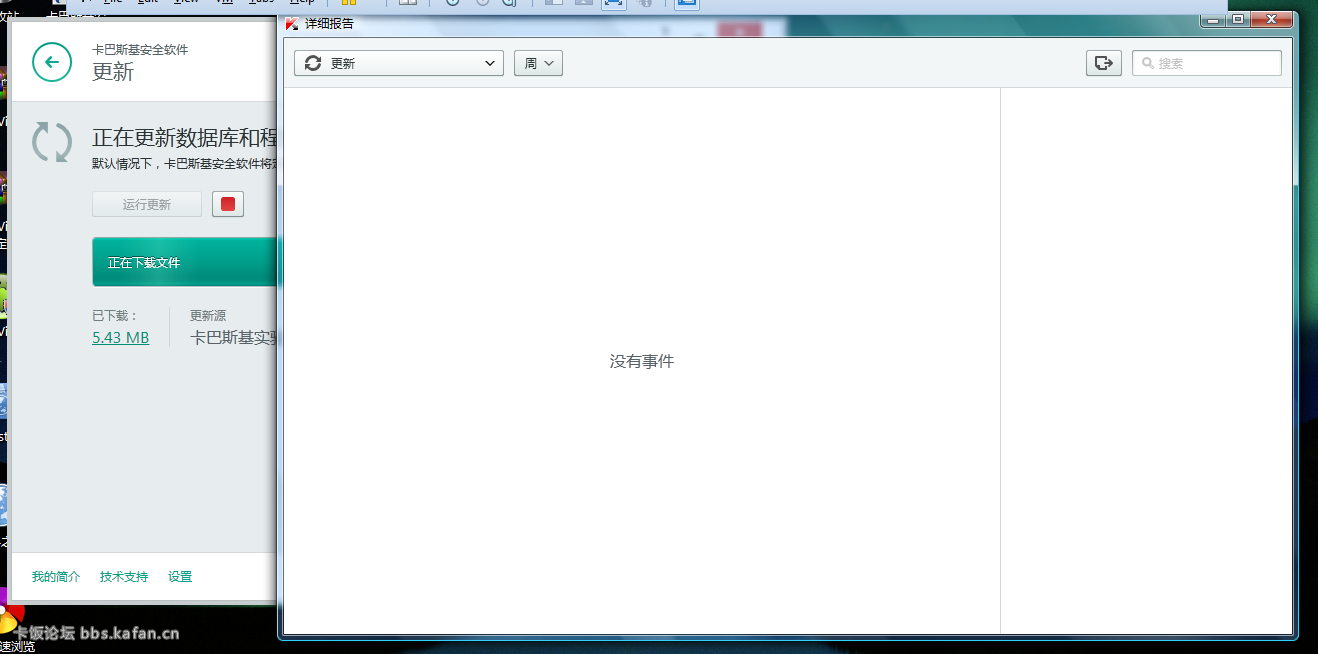1318x654 pixels.
Task: Click the export report icon button
Action: (x=1104, y=63)
